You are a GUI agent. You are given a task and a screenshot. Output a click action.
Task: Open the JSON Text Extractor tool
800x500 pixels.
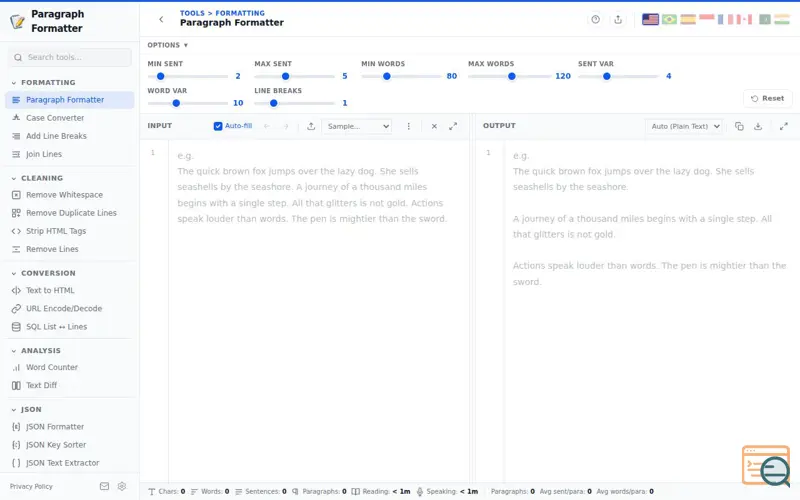(69, 463)
